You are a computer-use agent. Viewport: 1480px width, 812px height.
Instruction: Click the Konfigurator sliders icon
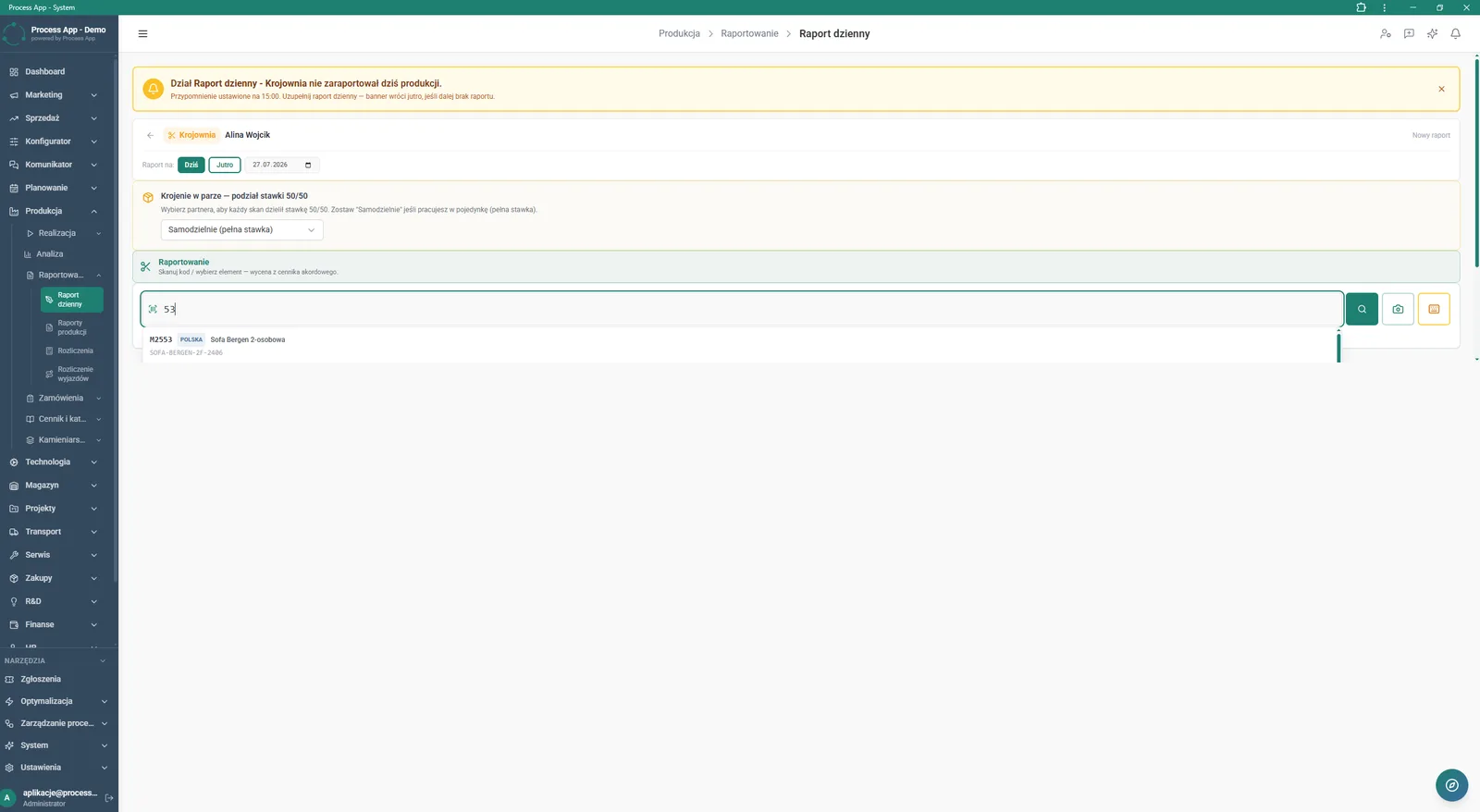tap(14, 141)
